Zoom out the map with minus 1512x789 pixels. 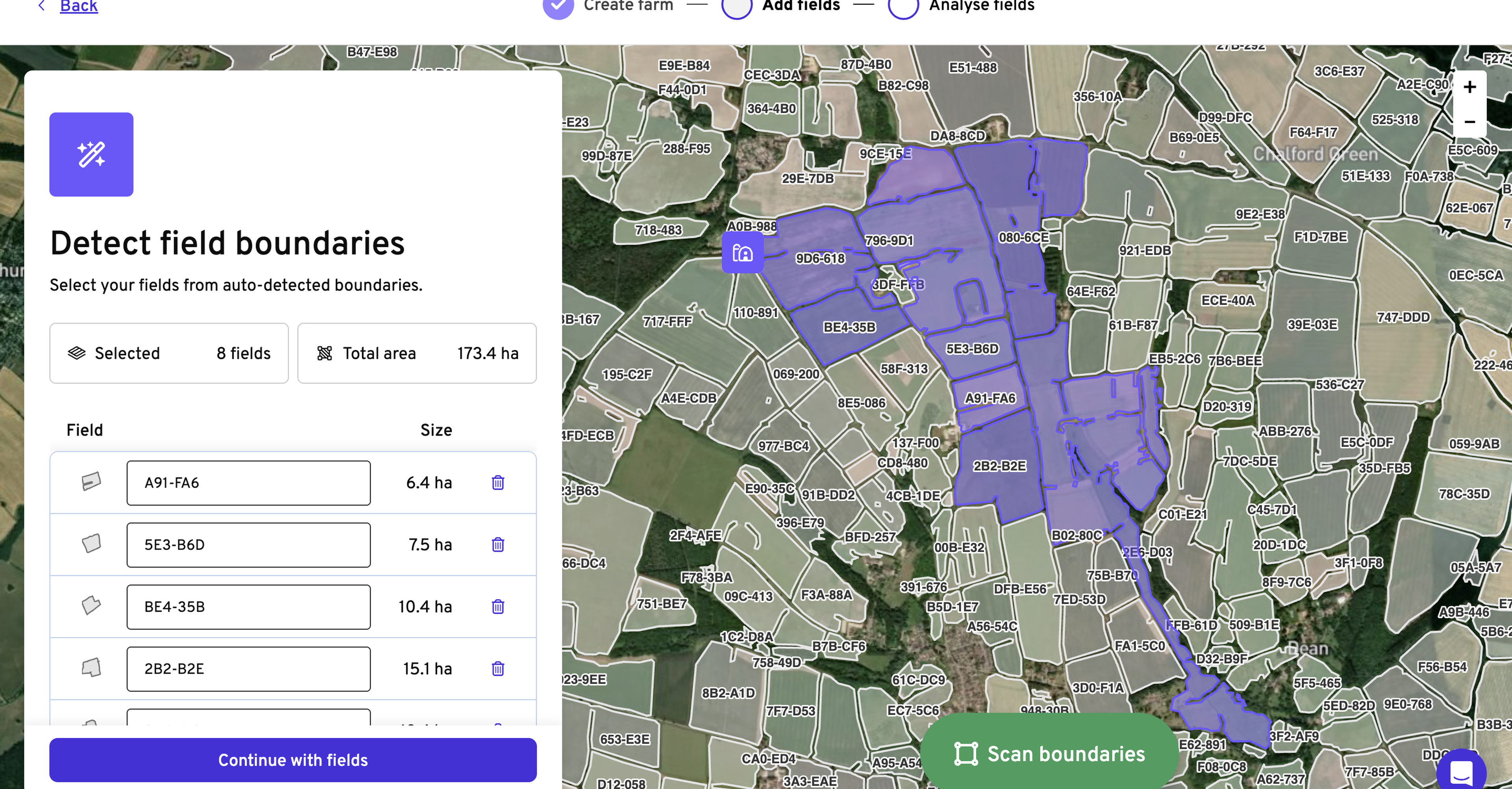(1469, 121)
